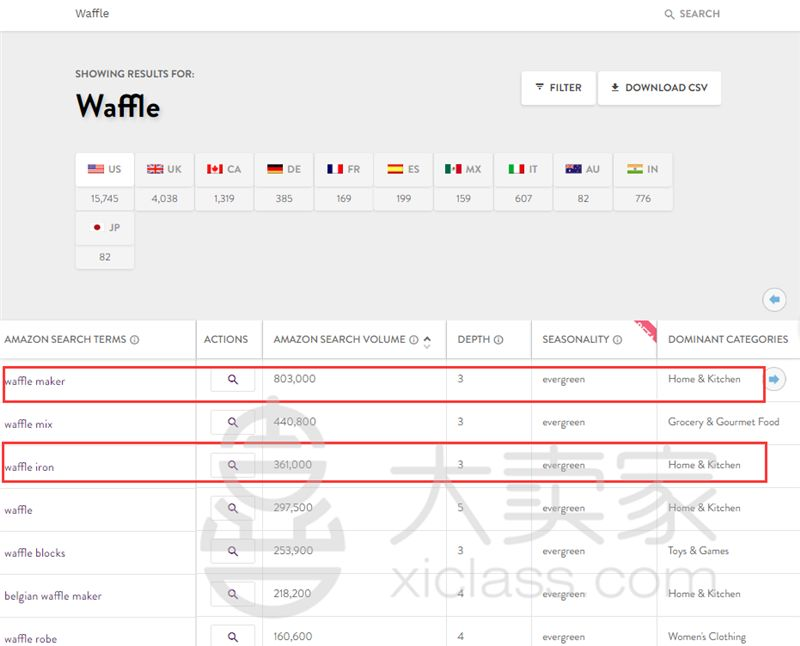Viewport: 800px width, 646px height.
Task: Click the Toys & Games category
Action: (698, 551)
